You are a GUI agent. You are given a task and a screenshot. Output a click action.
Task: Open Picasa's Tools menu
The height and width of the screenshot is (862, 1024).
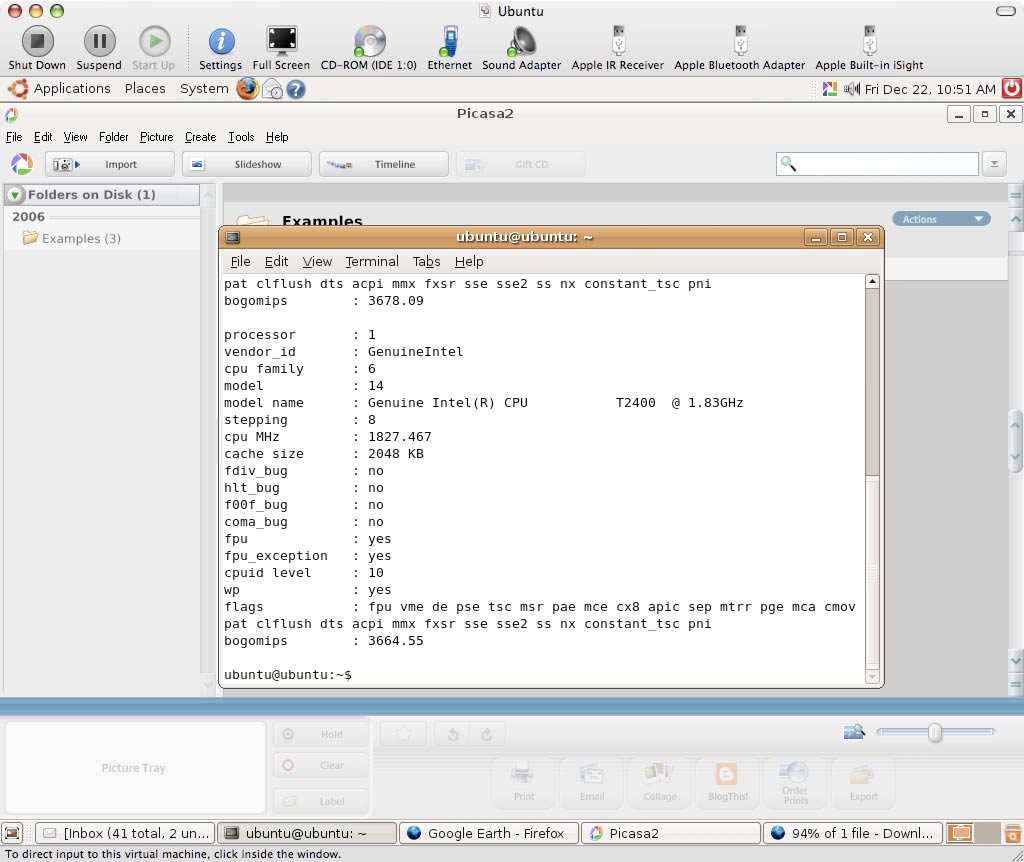pyautogui.click(x=241, y=137)
